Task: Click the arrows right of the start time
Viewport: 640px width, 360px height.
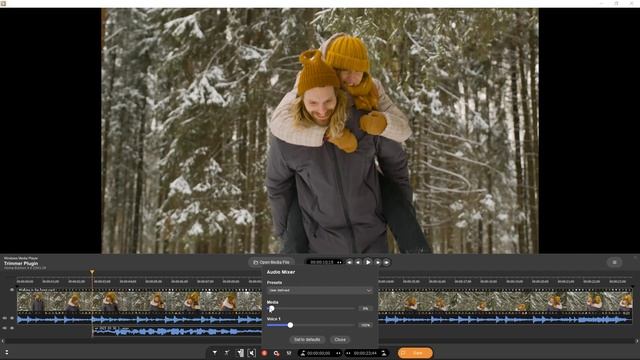Action: 338,353
